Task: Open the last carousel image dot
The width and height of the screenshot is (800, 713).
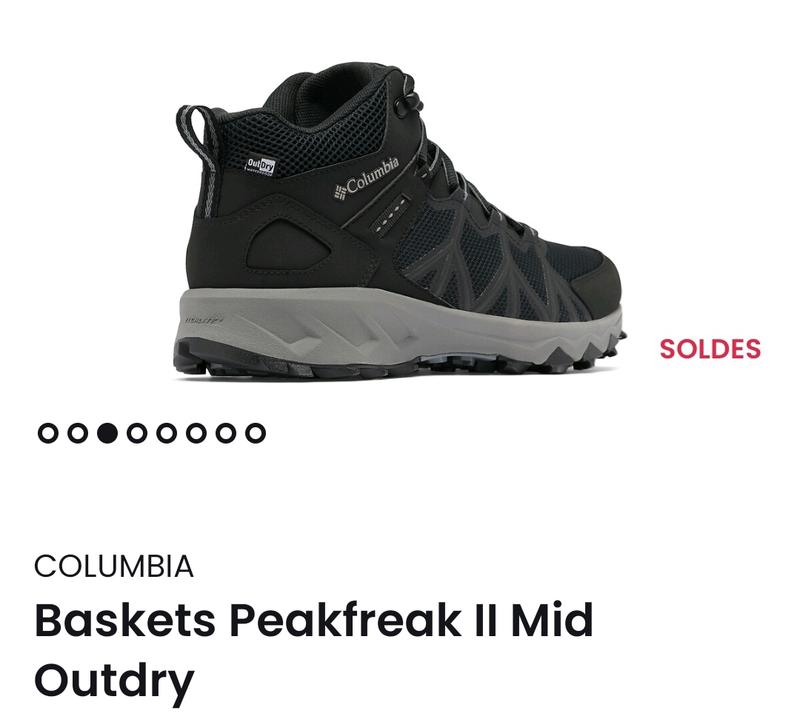Action: (255, 433)
